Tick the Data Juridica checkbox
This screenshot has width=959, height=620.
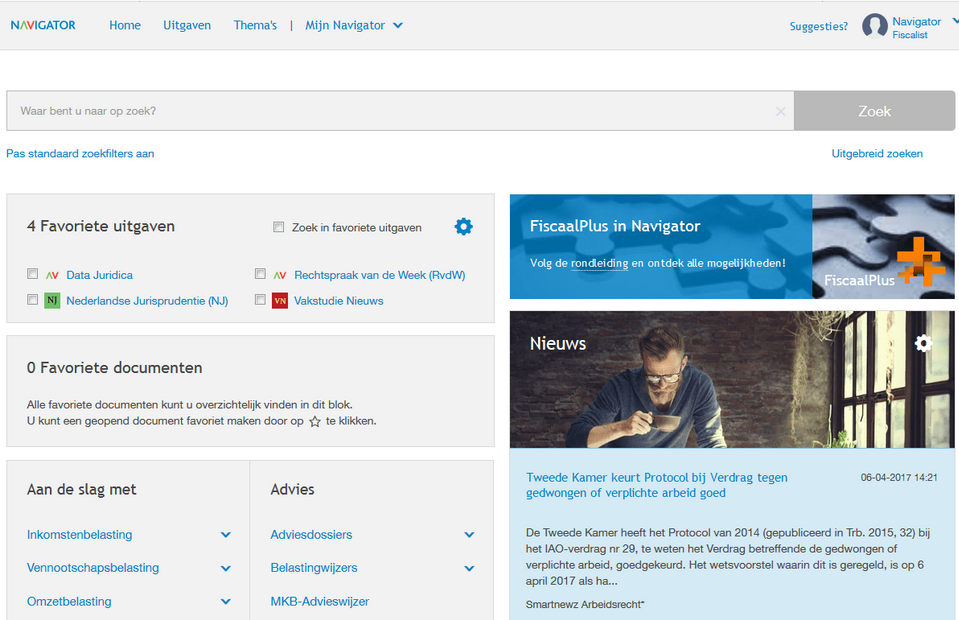click(x=33, y=274)
